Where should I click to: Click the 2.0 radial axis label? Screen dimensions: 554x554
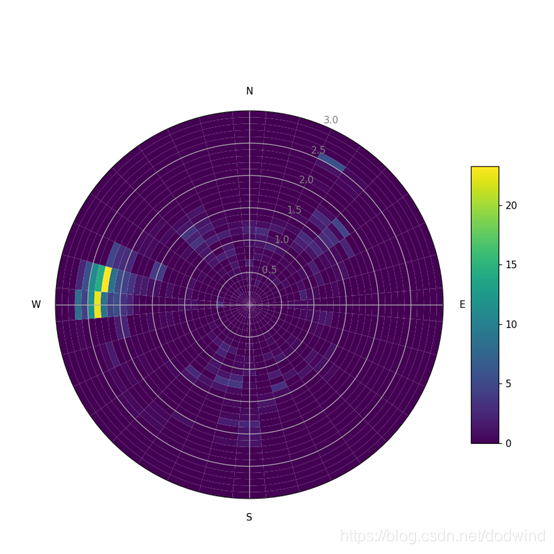coord(306,180)
